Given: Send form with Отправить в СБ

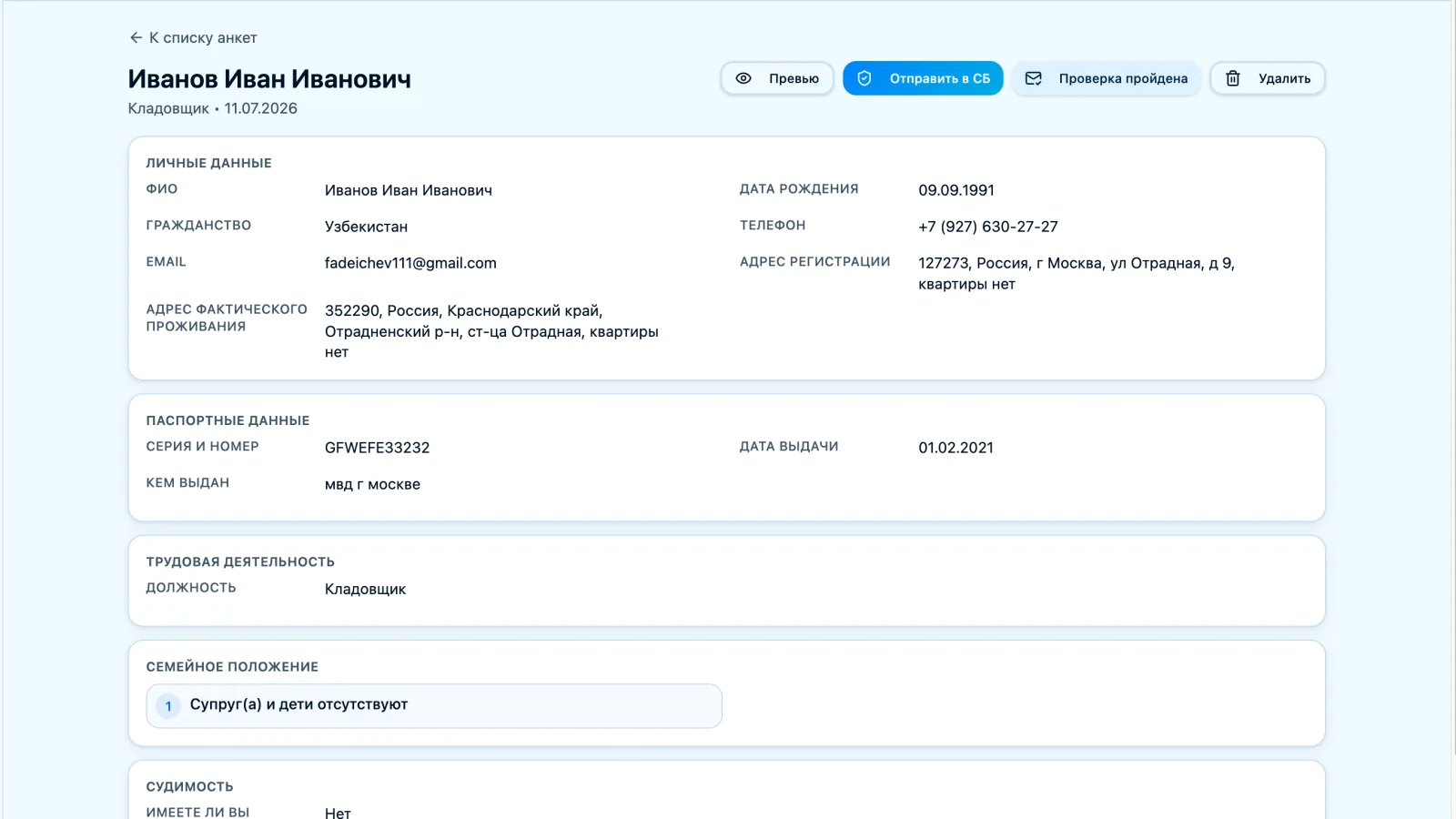Looking at the screenshot, I should point(923,78).
